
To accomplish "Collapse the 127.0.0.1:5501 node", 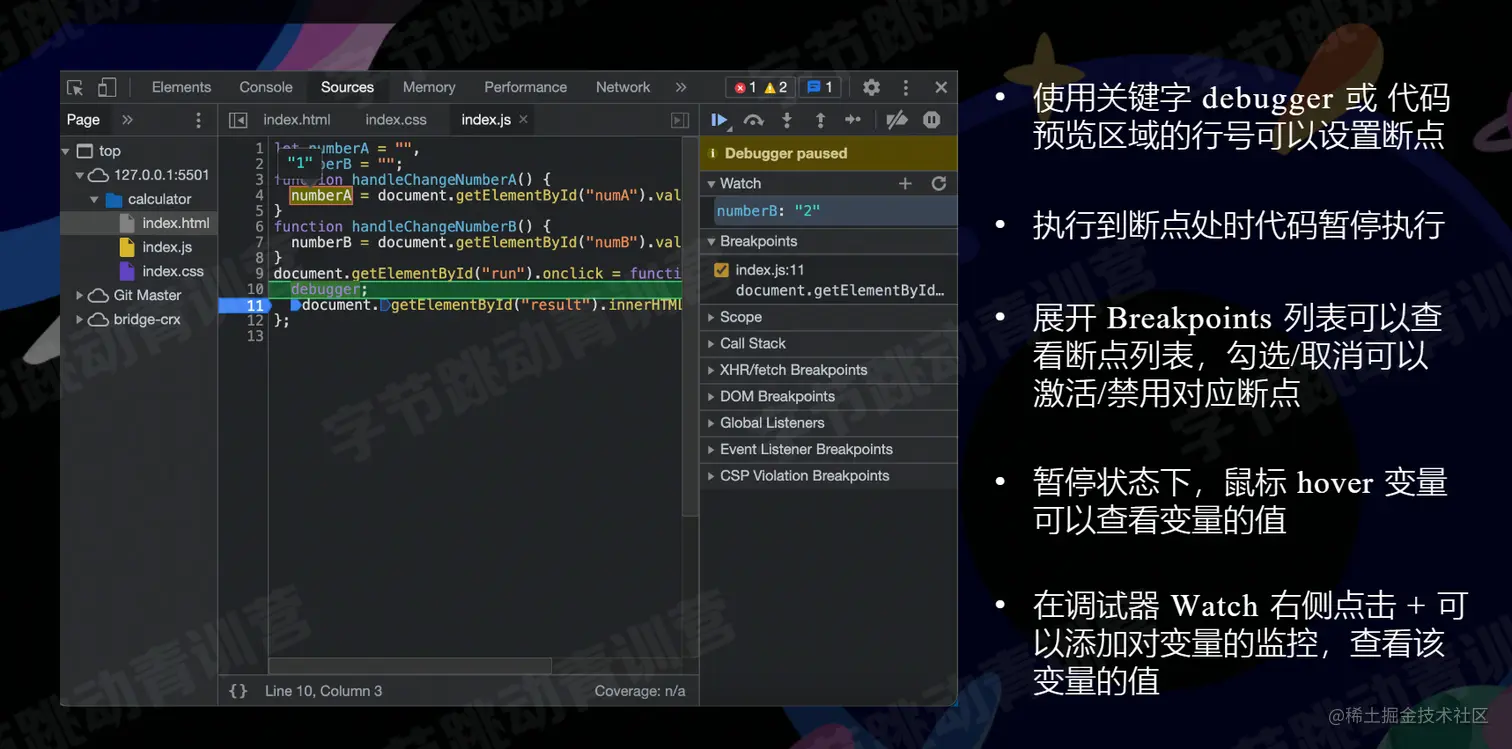I will click(x=80, y=175).
